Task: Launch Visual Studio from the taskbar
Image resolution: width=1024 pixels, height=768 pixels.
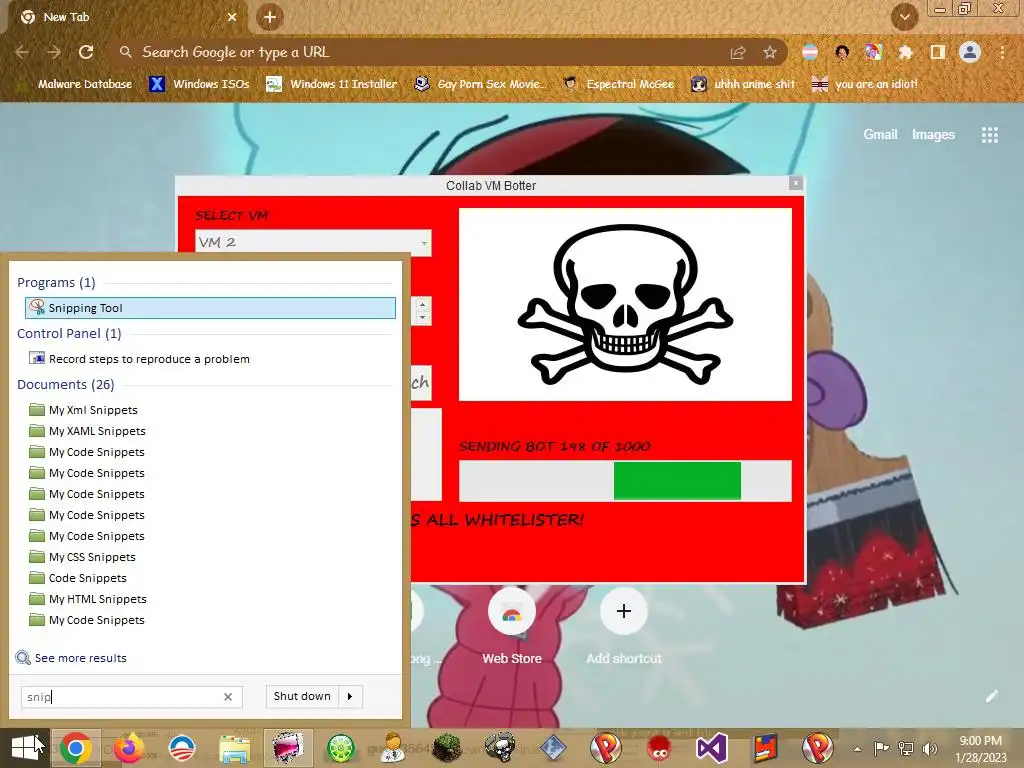Action: [712, 748]
